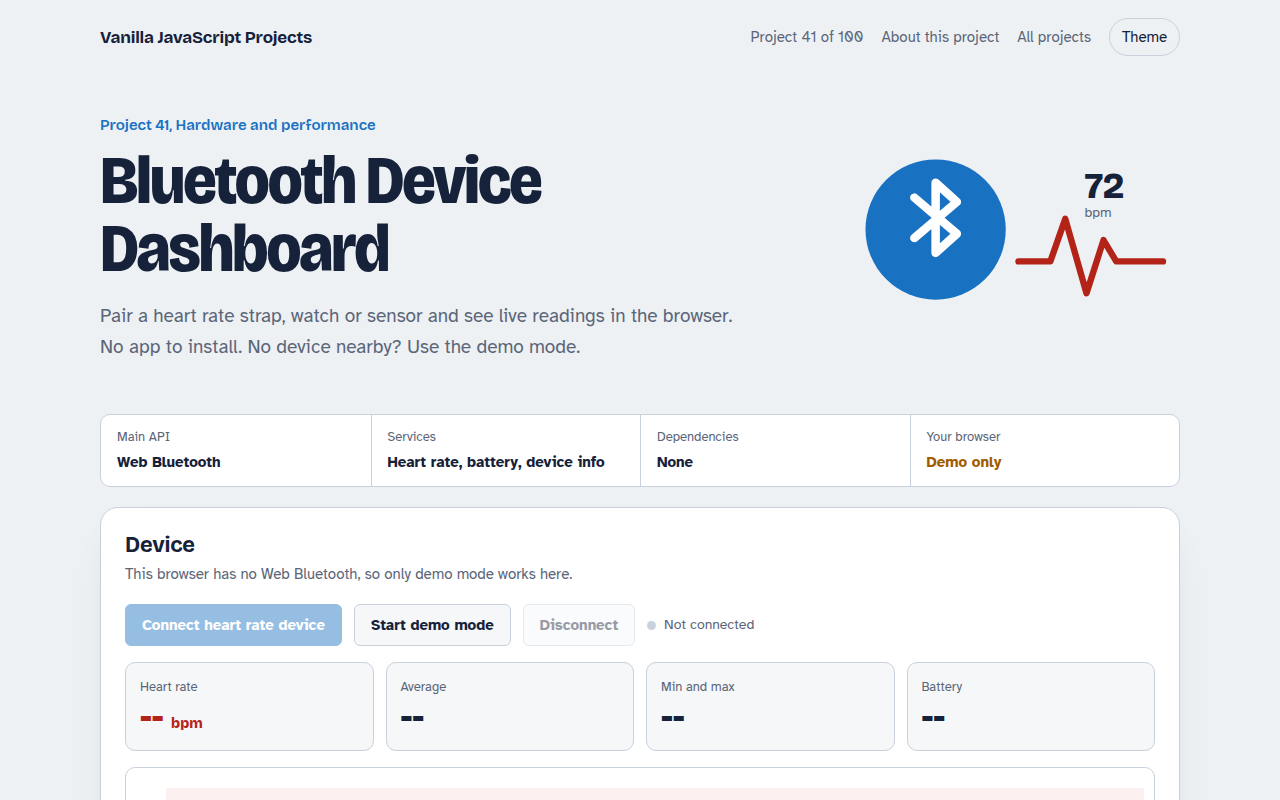
Task: Click the Disconnect button
Action: click(x=579, y=625)
